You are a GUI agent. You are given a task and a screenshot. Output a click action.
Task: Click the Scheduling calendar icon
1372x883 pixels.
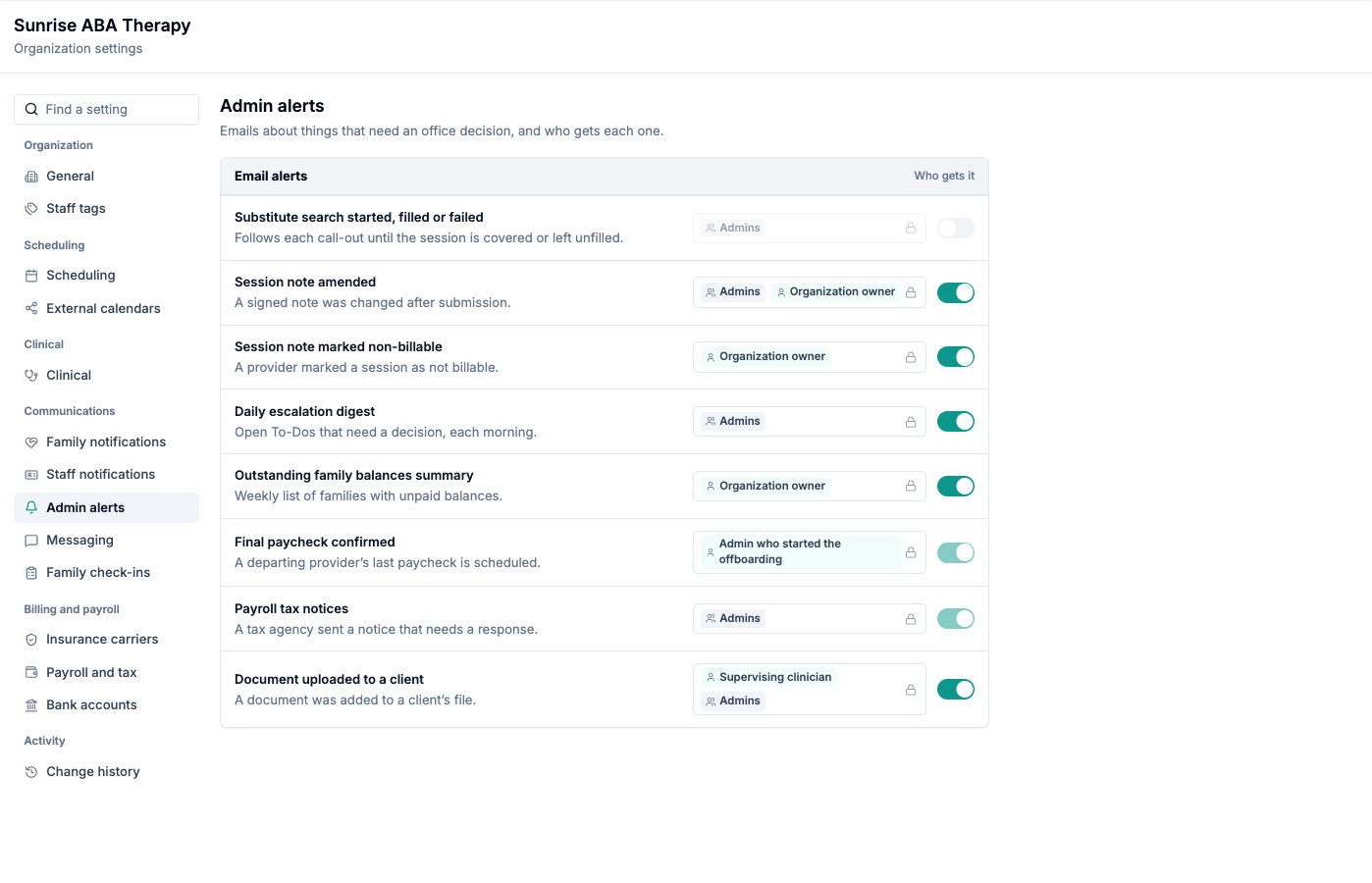click(31, 276)
